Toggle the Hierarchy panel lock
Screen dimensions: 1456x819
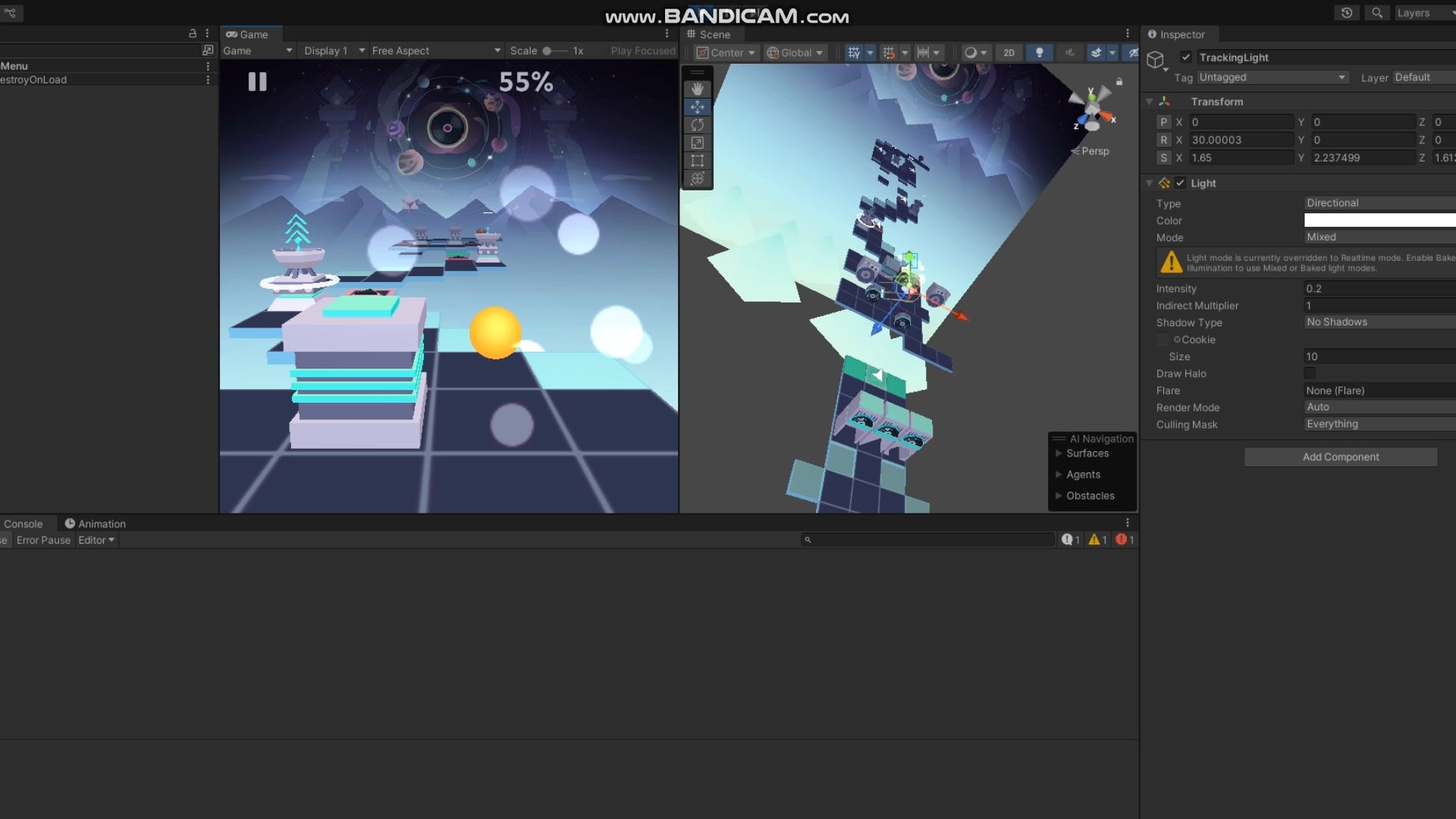click(x=193, y=34)
